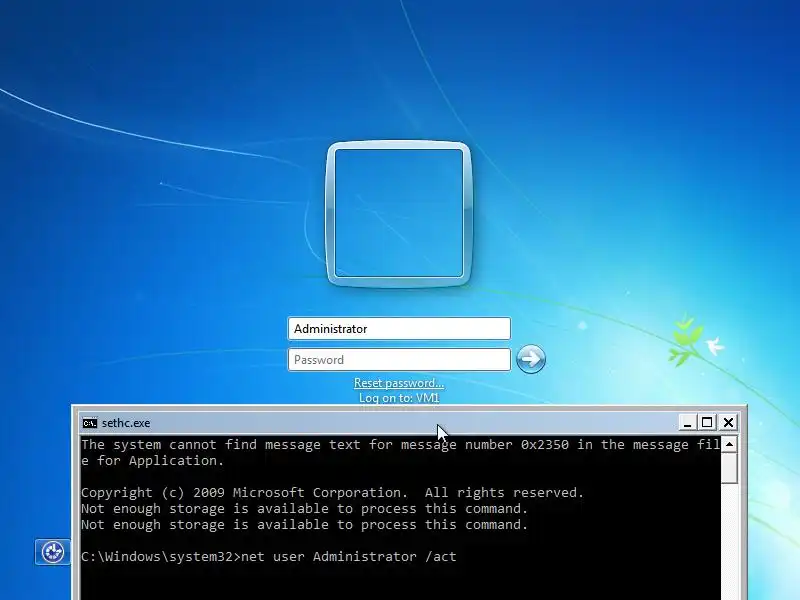
Task: Click the user account picture frame
Action: coord(398,213)
